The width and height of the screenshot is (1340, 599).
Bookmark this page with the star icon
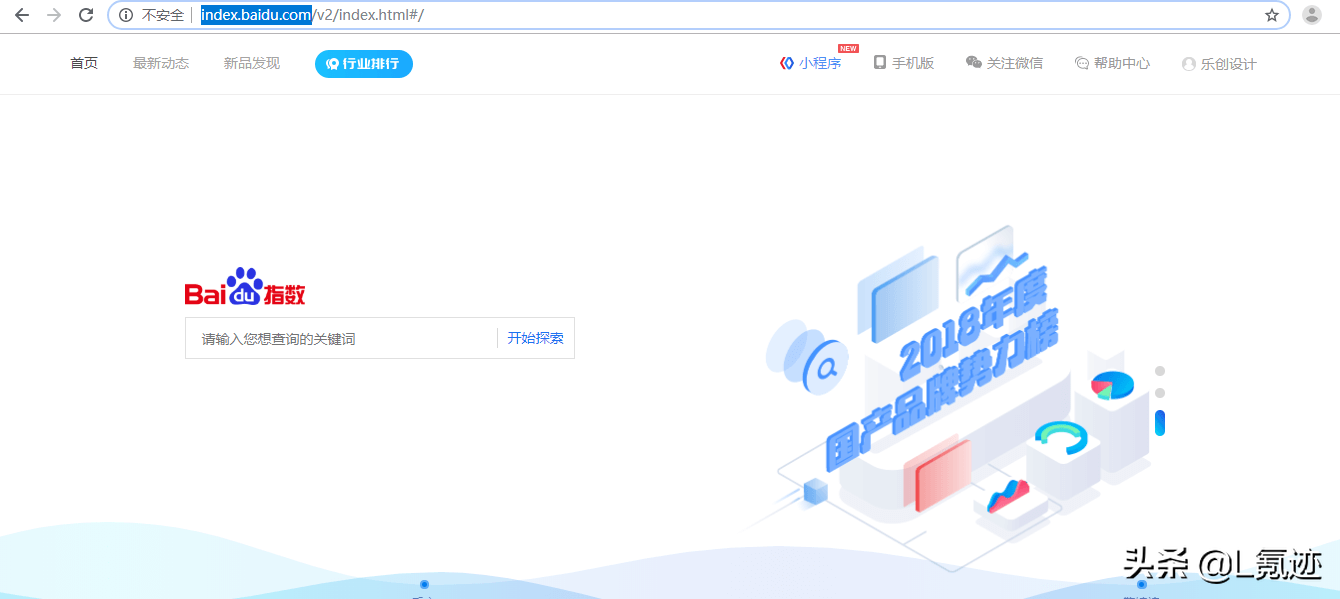[x=1272, y=15]
